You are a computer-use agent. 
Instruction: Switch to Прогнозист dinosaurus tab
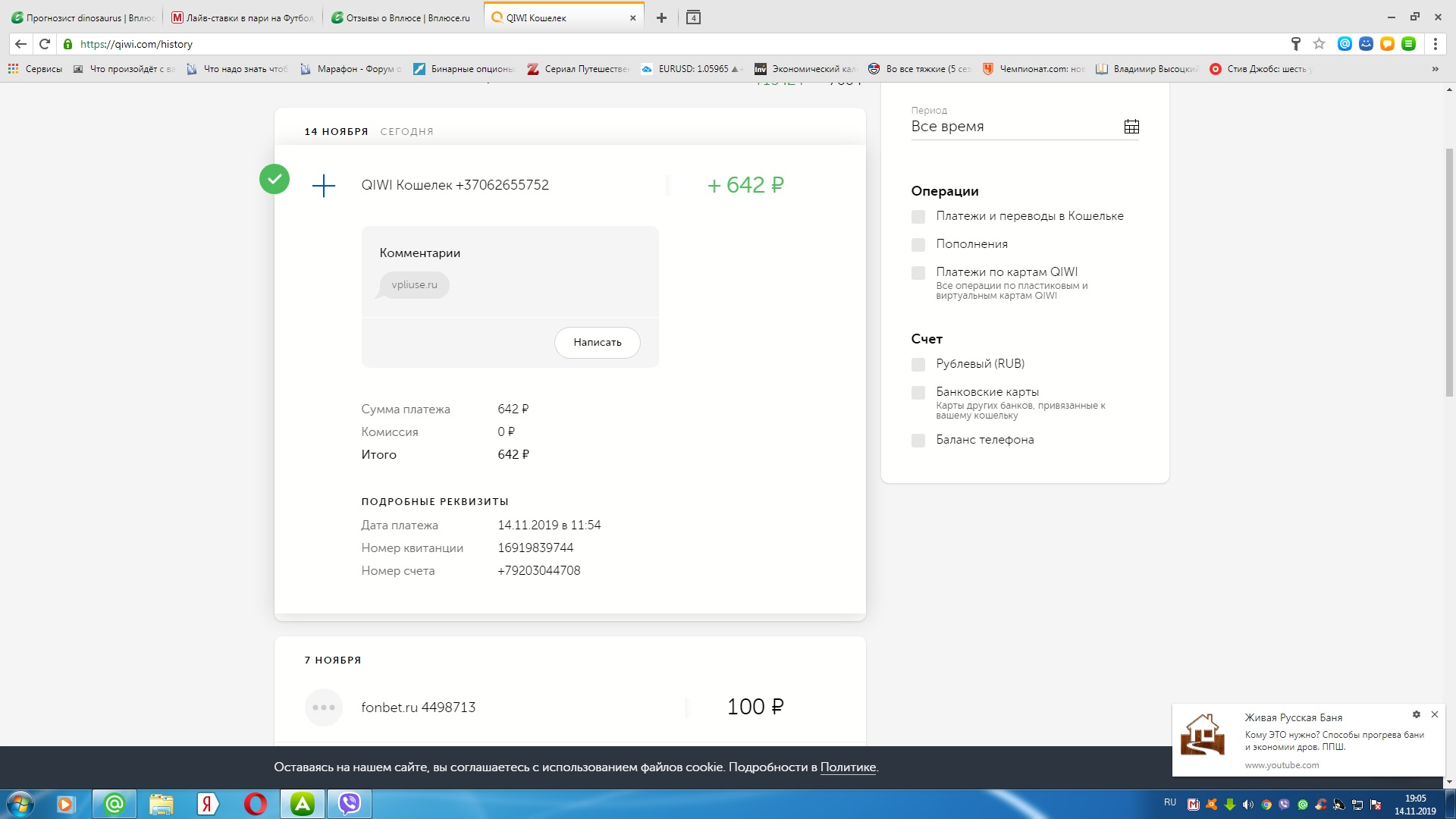coord(82,17)
